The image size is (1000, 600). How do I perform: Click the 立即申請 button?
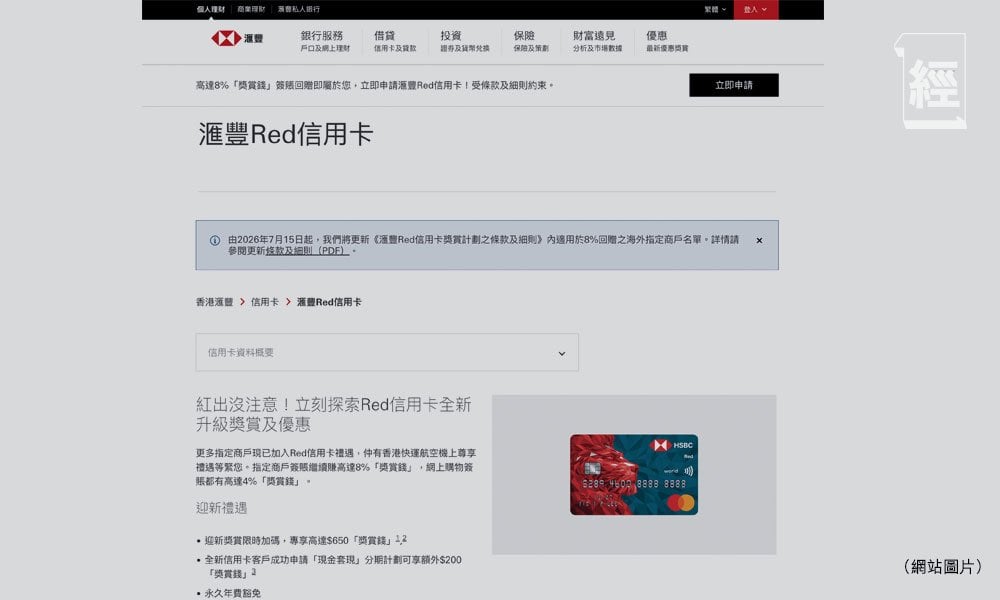[734, 85]
